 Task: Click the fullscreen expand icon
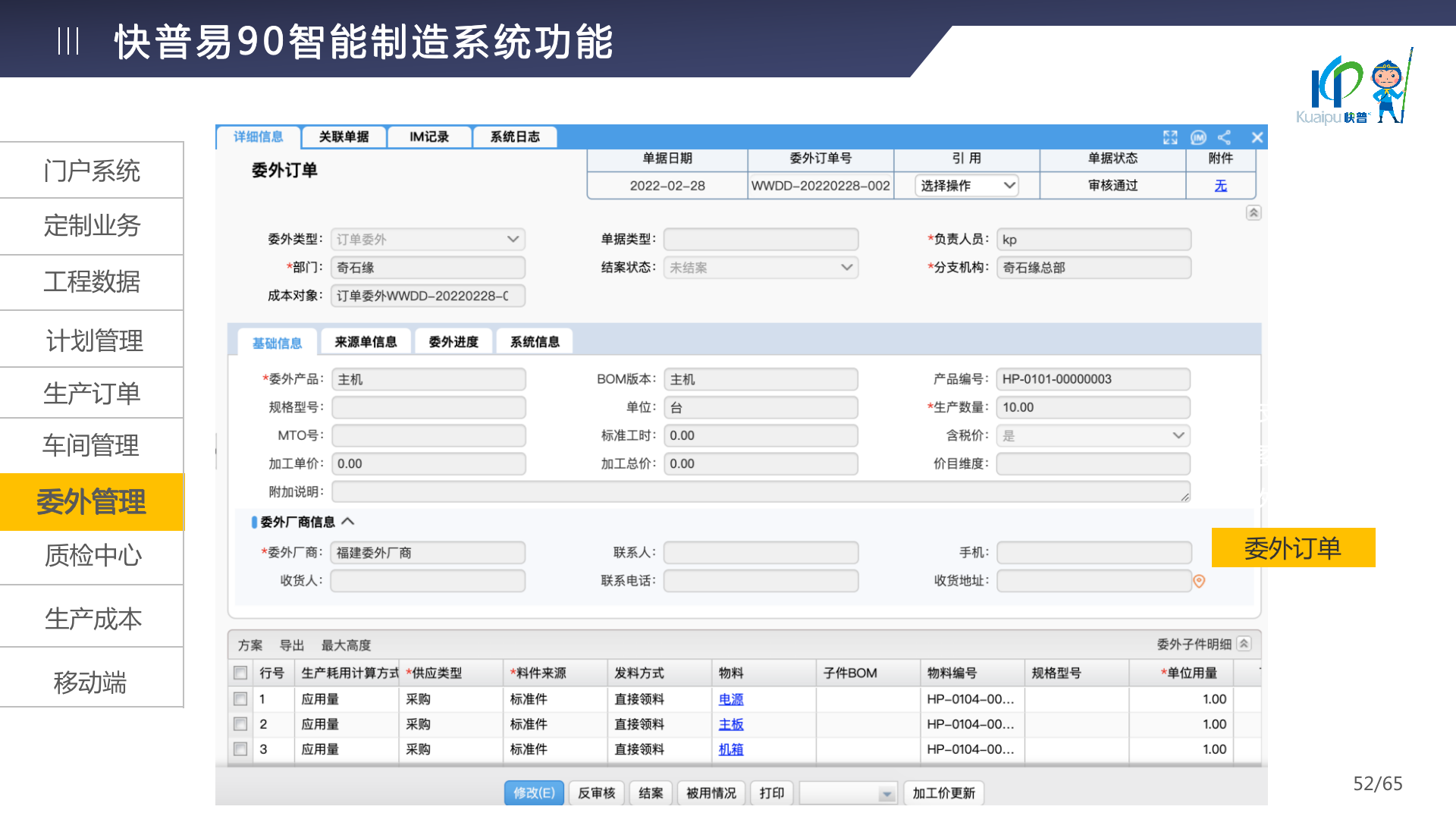click(1170, 137)
